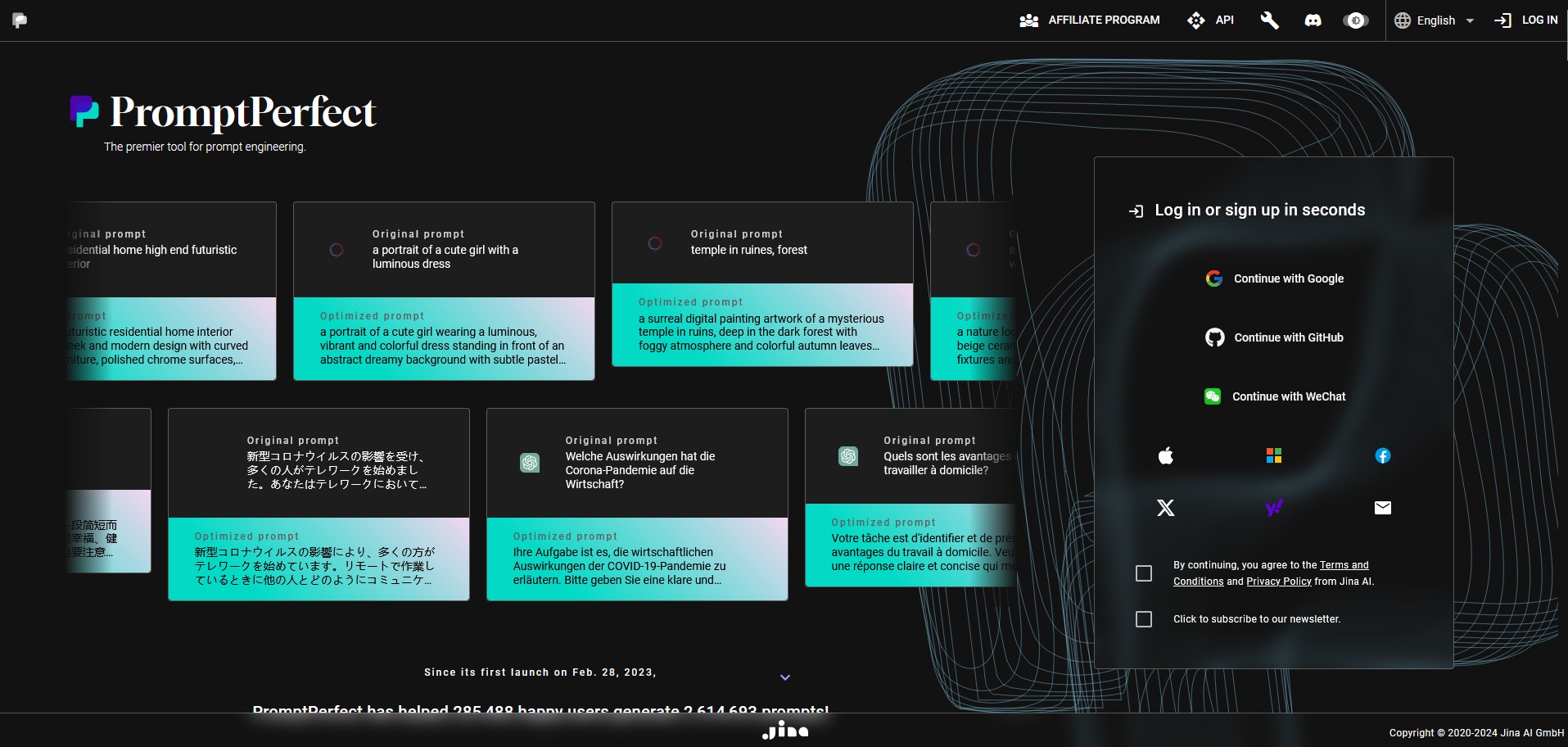
Task: Open the Discord icon link
Action: (x=1313, y=20)
